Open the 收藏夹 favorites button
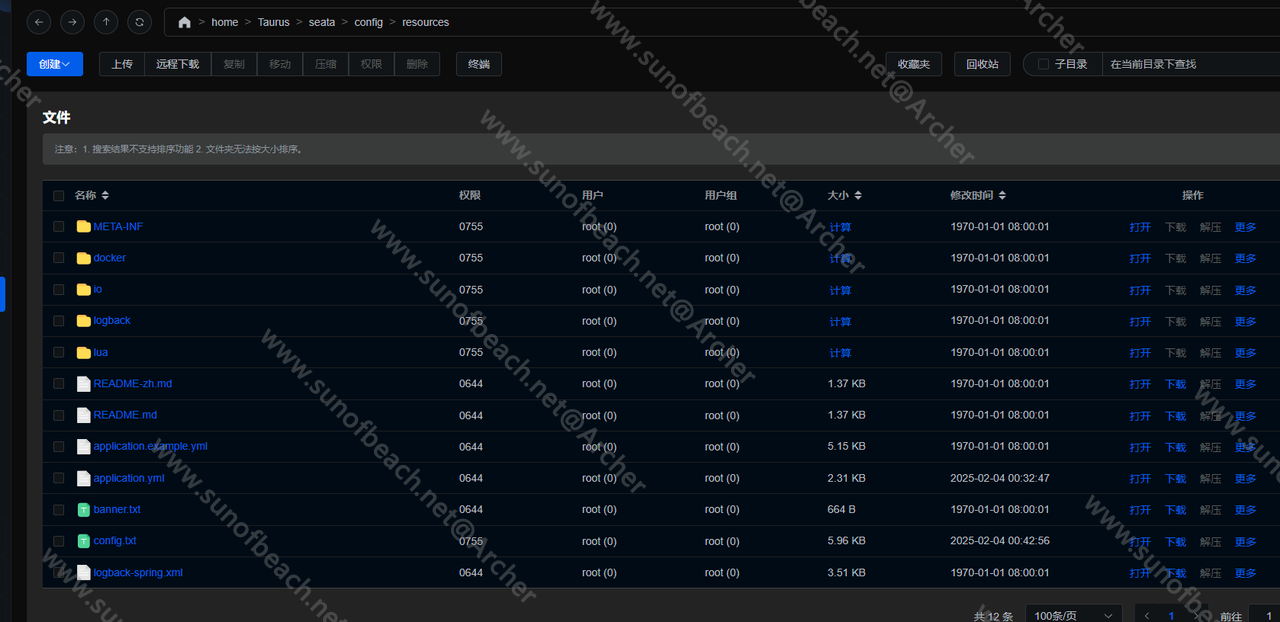 [x=914, y=64]
